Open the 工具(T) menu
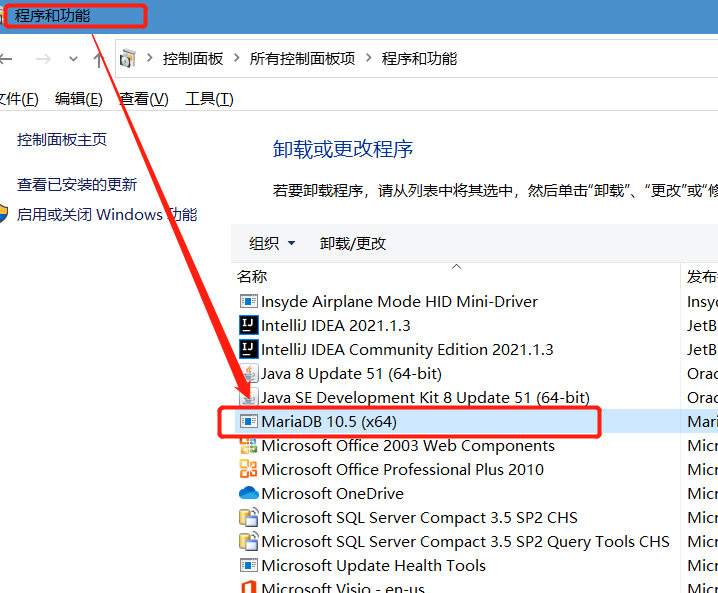The width and height of the screenshot is (718, 593). tap(209, 99)
